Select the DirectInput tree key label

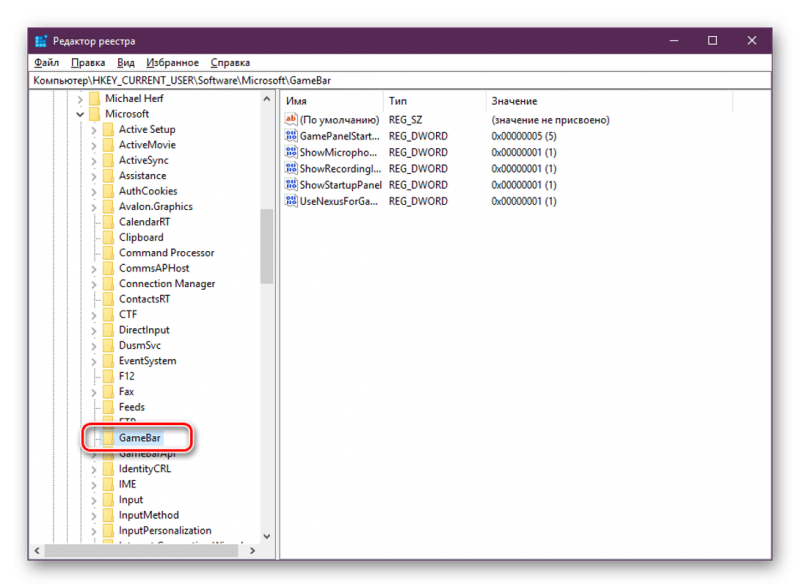(x=144, y=330)
